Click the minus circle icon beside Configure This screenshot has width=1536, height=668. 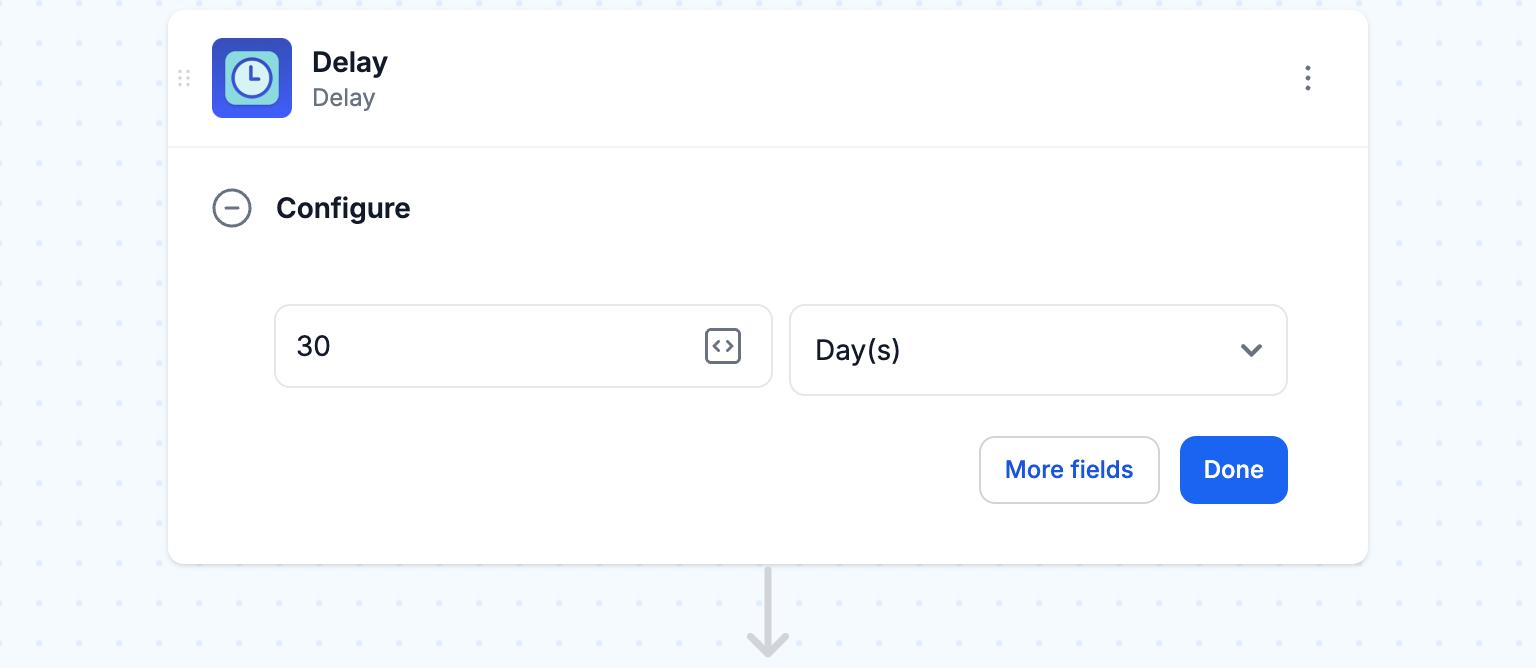(x=232, y=208)
